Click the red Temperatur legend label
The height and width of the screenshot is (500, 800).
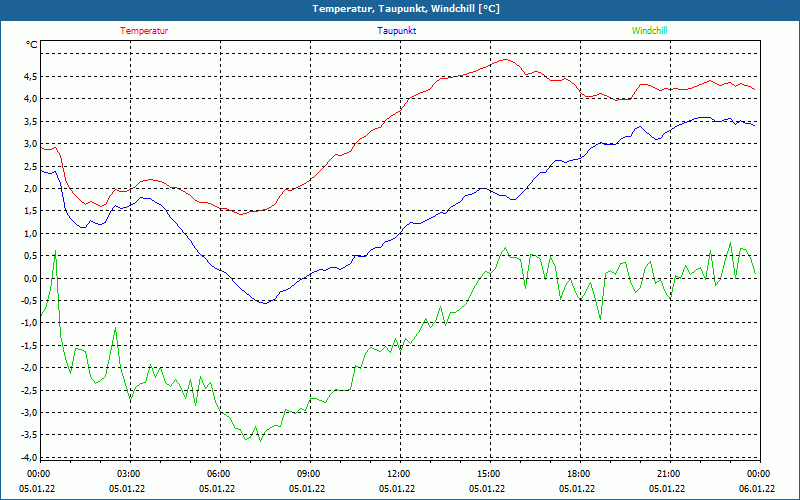coord(144,31)
